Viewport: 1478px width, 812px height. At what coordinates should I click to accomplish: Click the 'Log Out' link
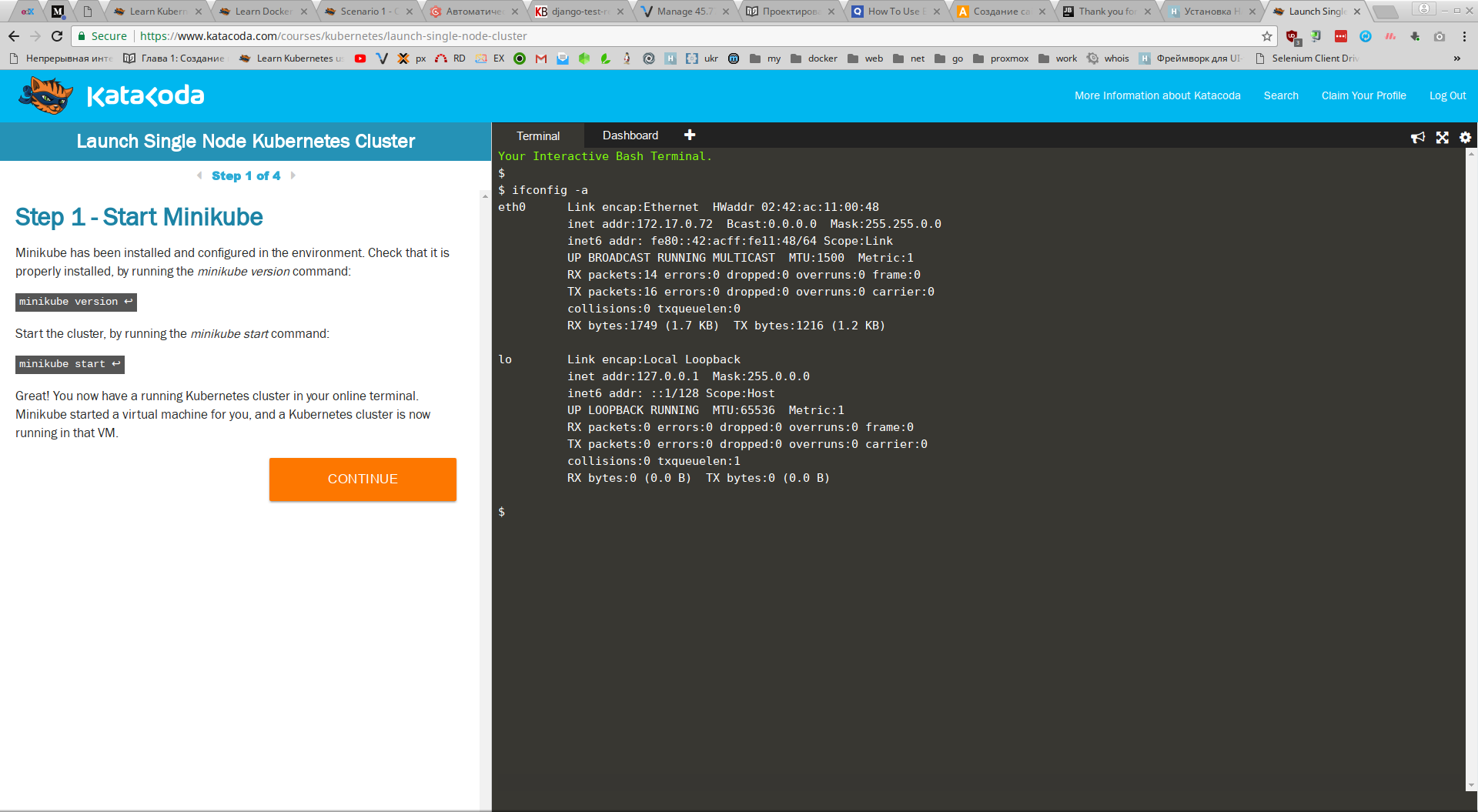click(1448, 95)
